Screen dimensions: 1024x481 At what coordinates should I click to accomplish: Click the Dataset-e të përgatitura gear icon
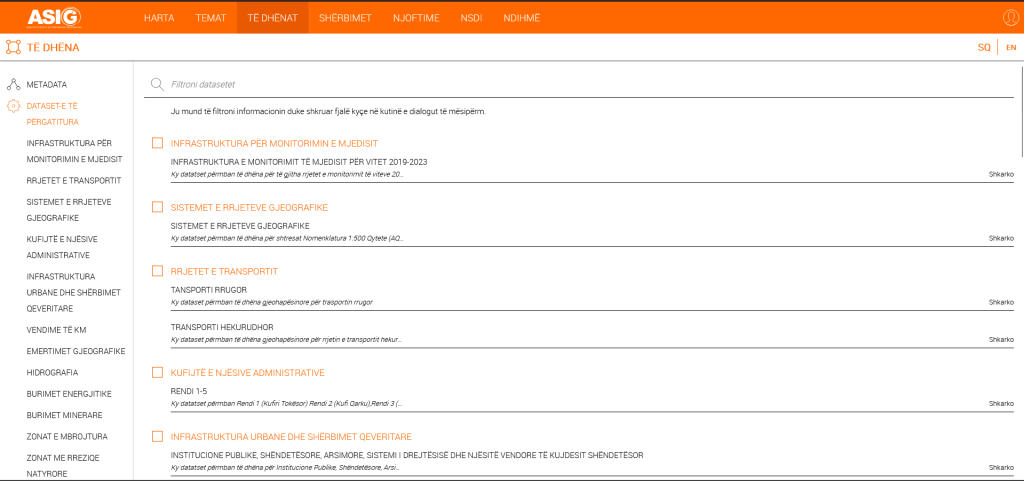tap(13, 106)
